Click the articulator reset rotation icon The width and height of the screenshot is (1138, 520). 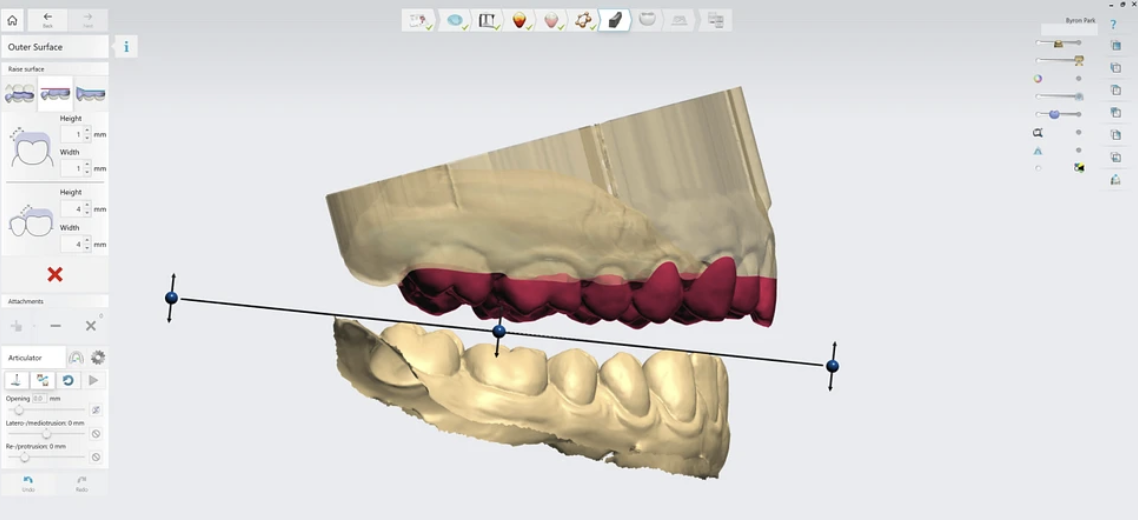(68, 380)
